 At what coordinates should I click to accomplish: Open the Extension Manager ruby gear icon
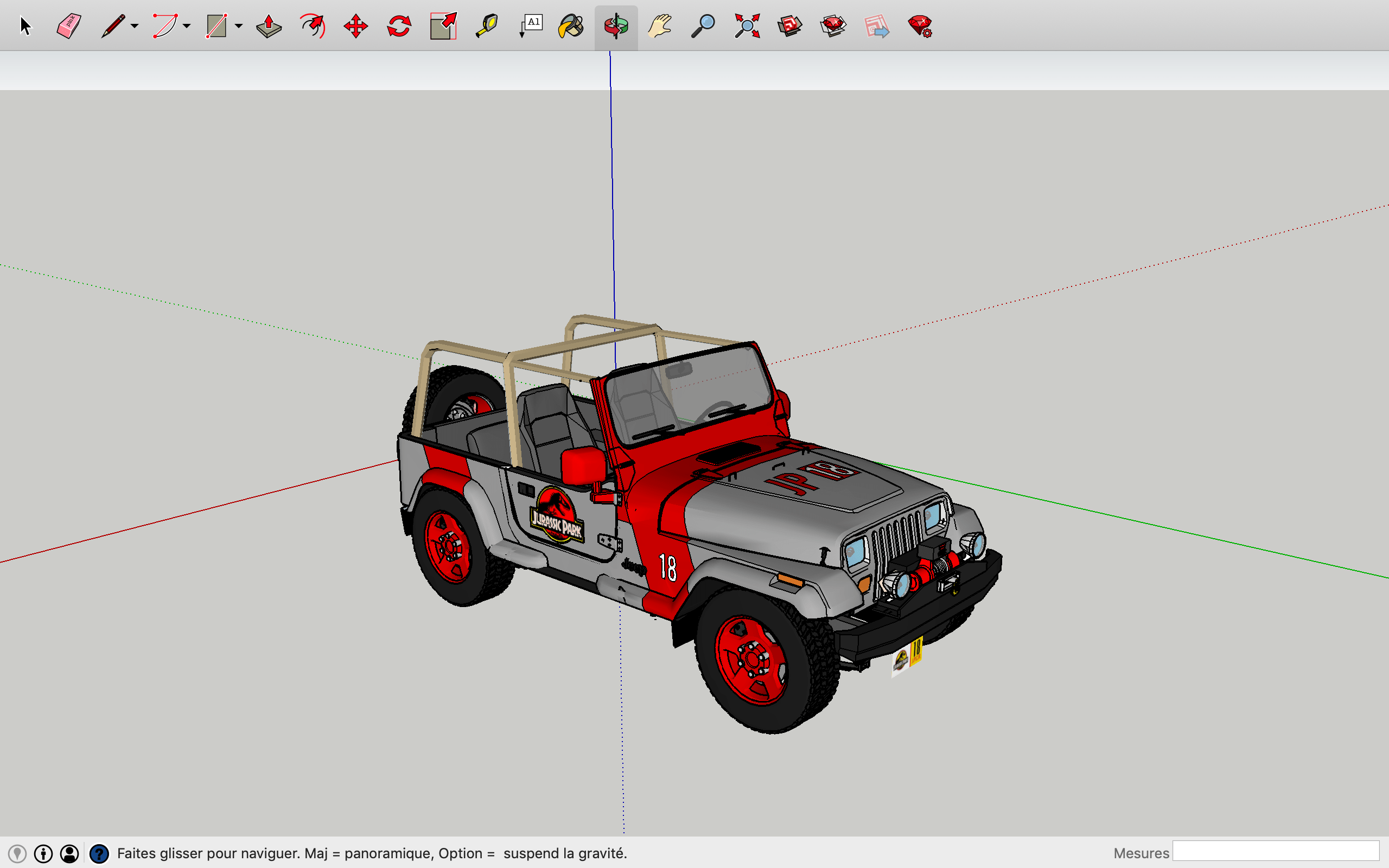[x=920, y=27]
